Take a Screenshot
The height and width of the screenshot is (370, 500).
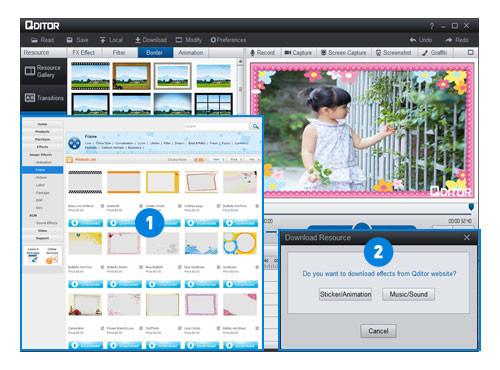pyautogui.click(x=393, y=53)
